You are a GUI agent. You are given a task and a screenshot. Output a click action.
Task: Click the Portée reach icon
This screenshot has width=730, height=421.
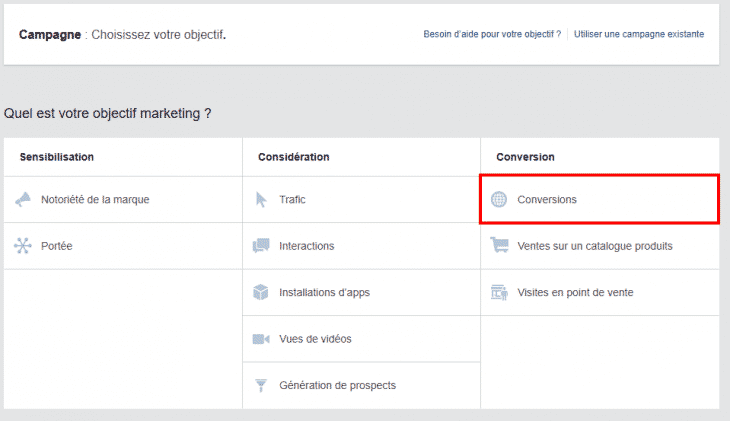pyautogui.click(x=23, y=246)
